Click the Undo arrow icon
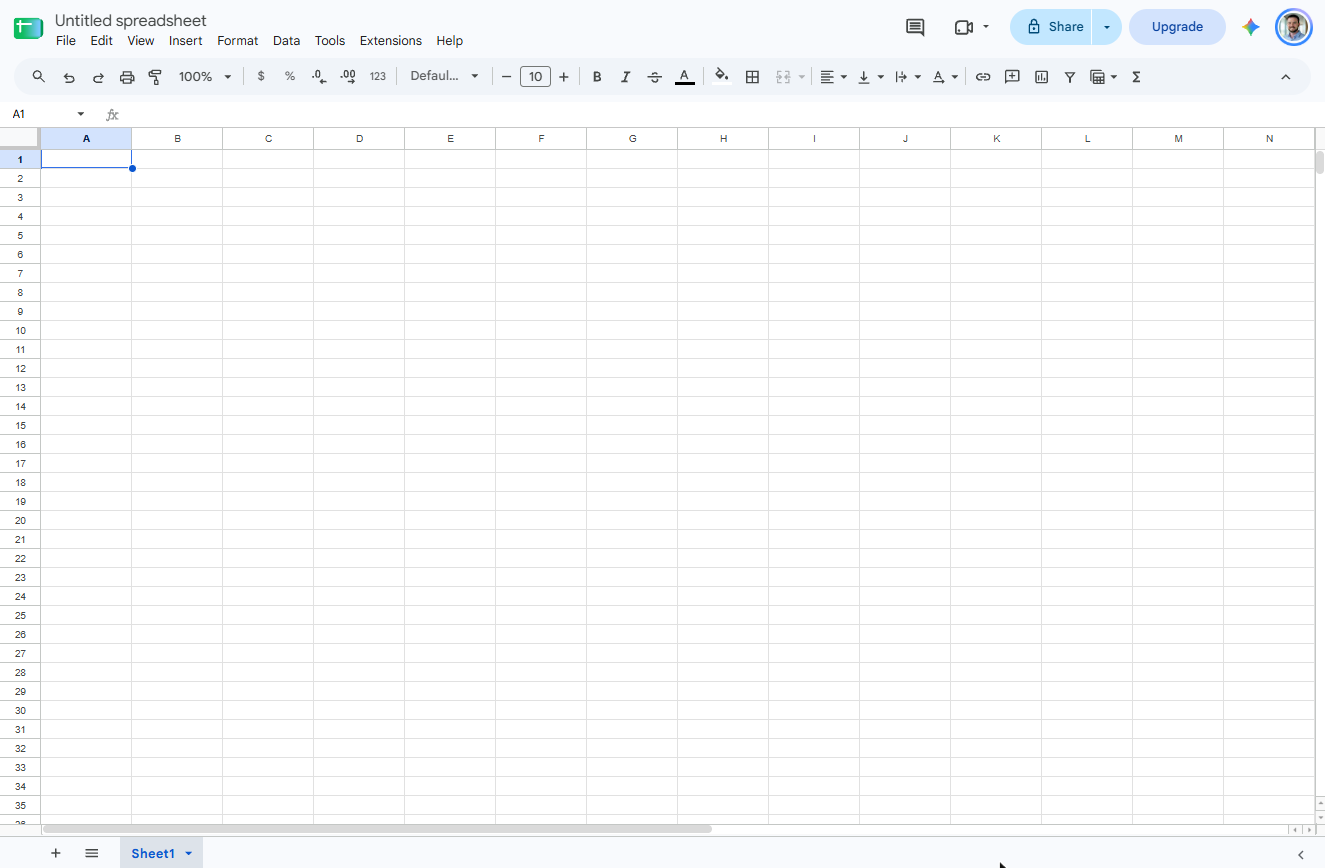Viewport: 1325px width, 868px height. (69, 77)
